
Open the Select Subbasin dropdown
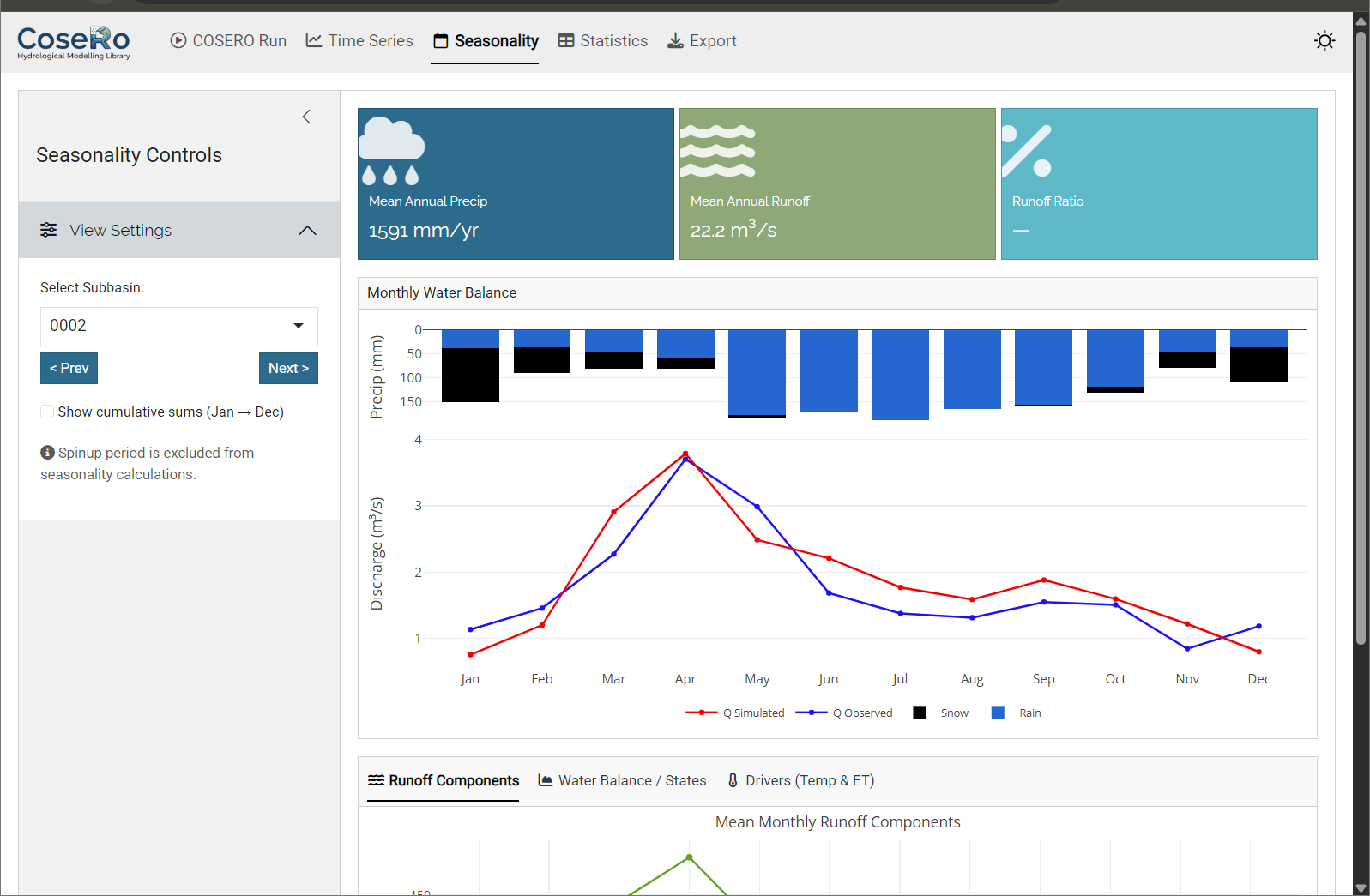[178, 326]
